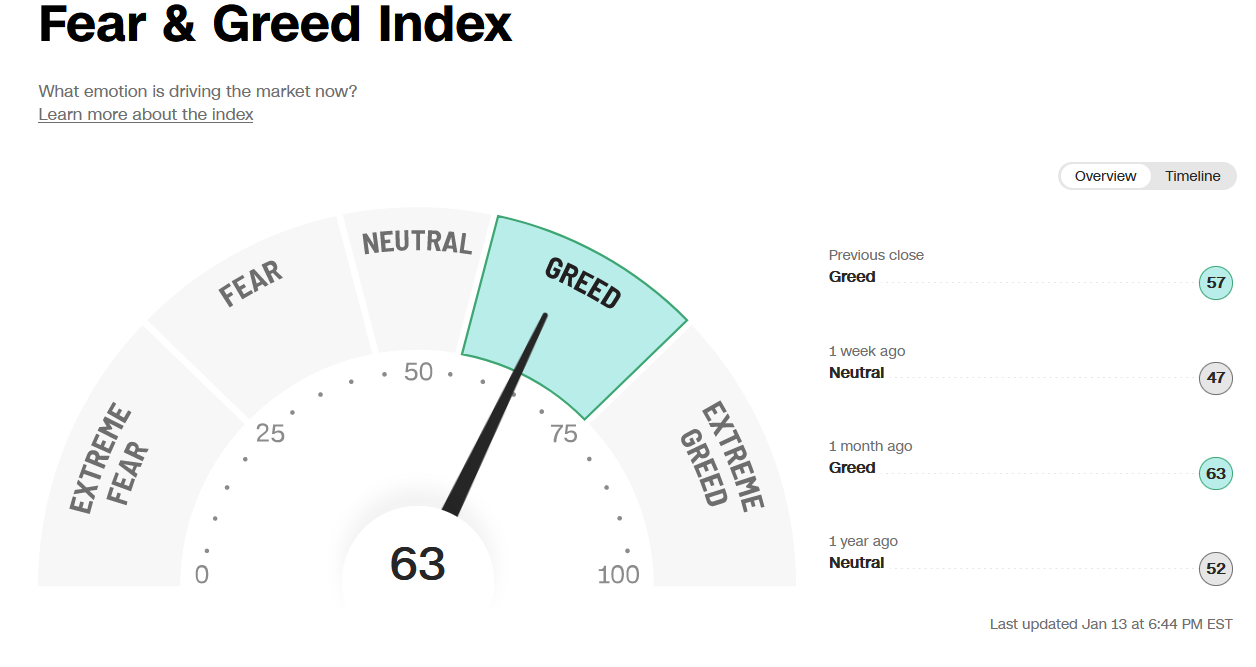The image size is (1256, 667).
Task: Click the Previous close 57 badge
Action: click(1215, 283)
